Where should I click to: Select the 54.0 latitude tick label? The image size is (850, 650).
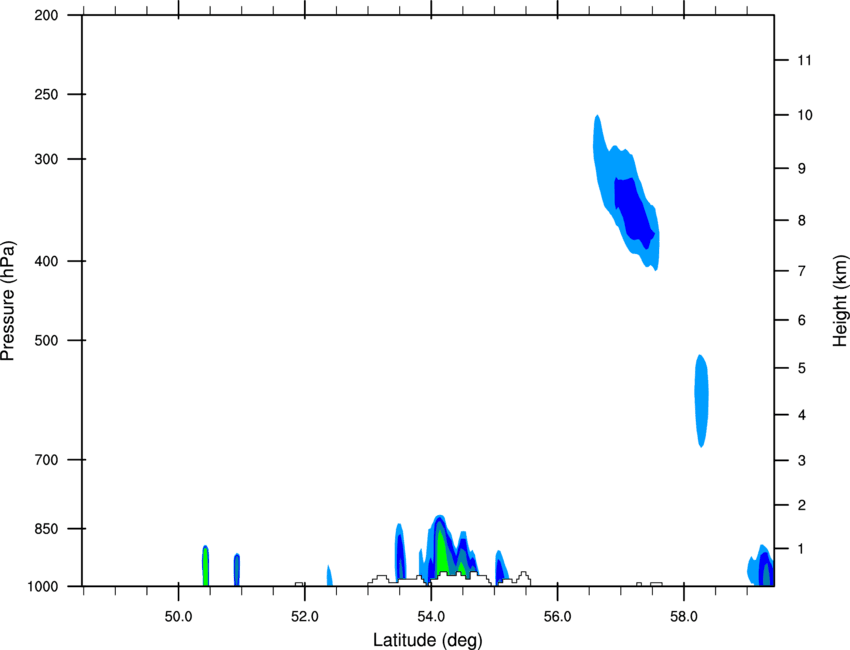click(x=431, y=617)
